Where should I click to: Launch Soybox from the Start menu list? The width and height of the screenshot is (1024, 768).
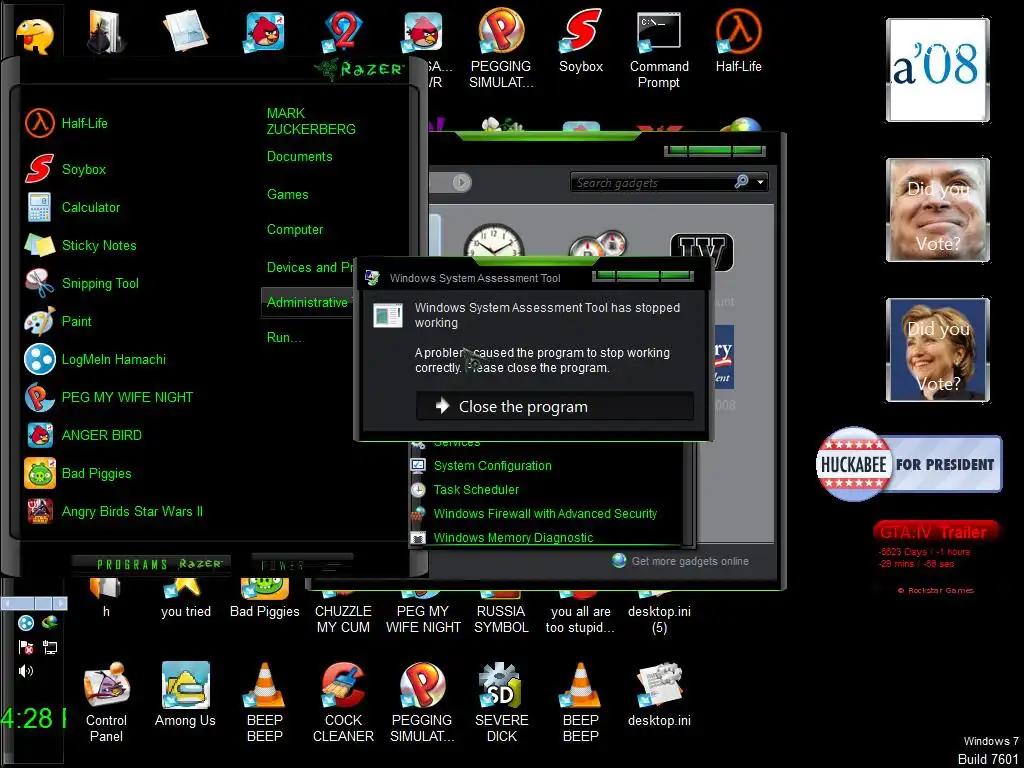[65, 169]
